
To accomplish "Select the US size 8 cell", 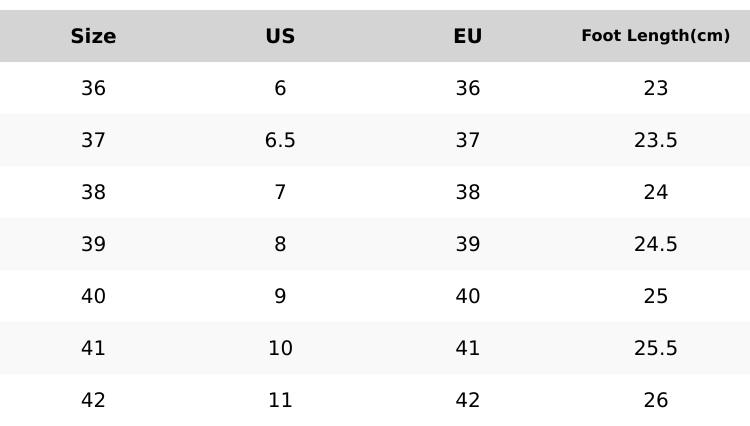I will (x=280, y=245).
